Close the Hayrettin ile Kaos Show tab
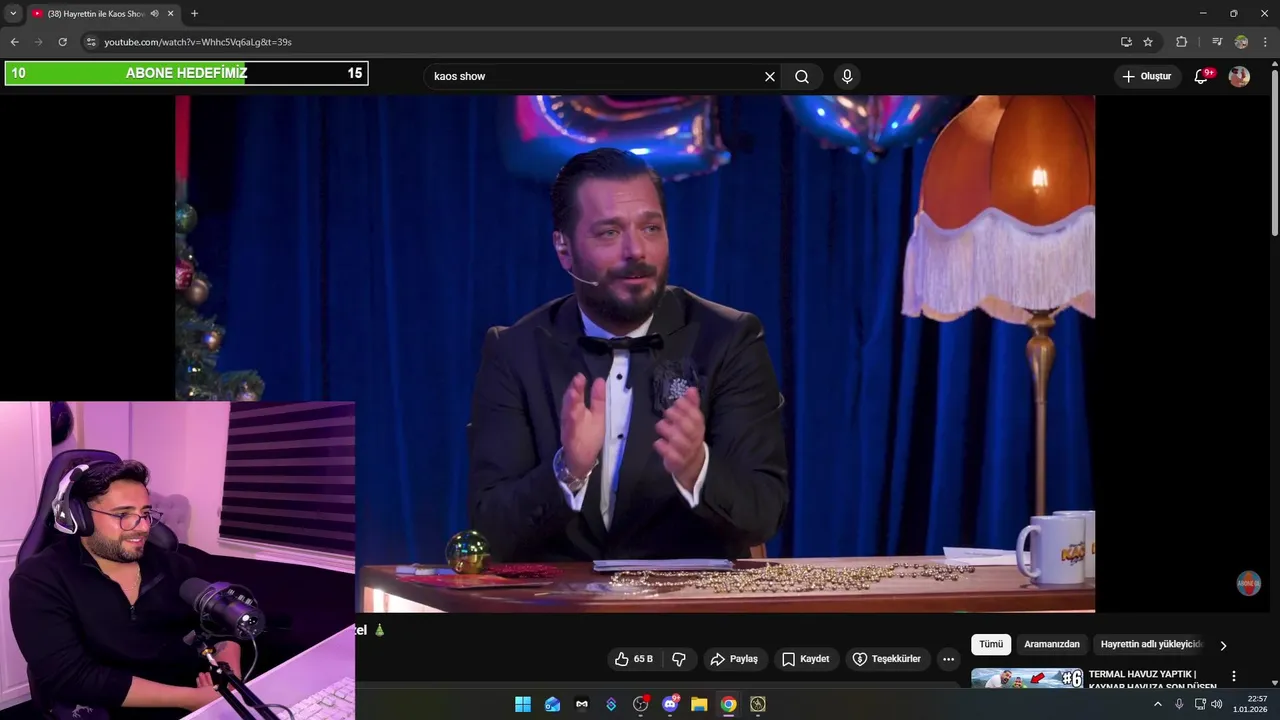 [x=171, y=13]
